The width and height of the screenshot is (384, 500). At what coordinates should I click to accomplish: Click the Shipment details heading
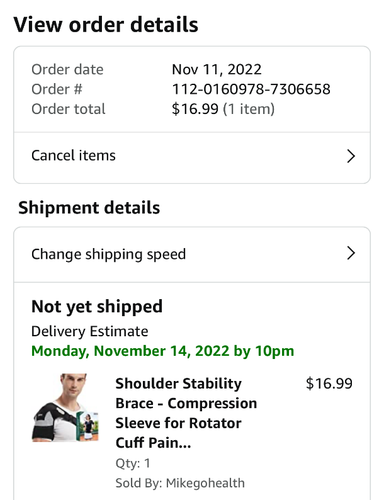click(89, 208)
